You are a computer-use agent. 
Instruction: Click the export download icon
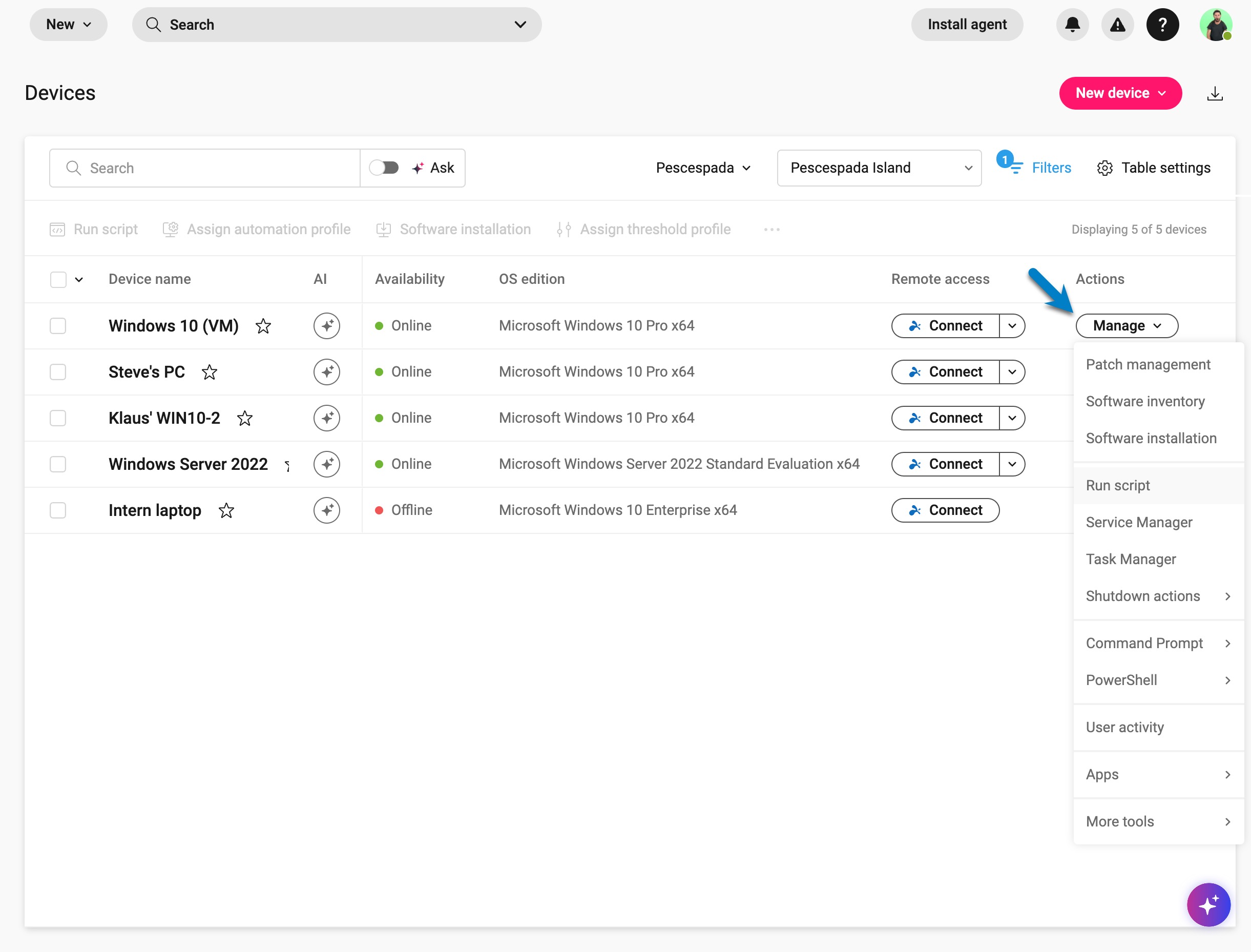click(1215, 93)
